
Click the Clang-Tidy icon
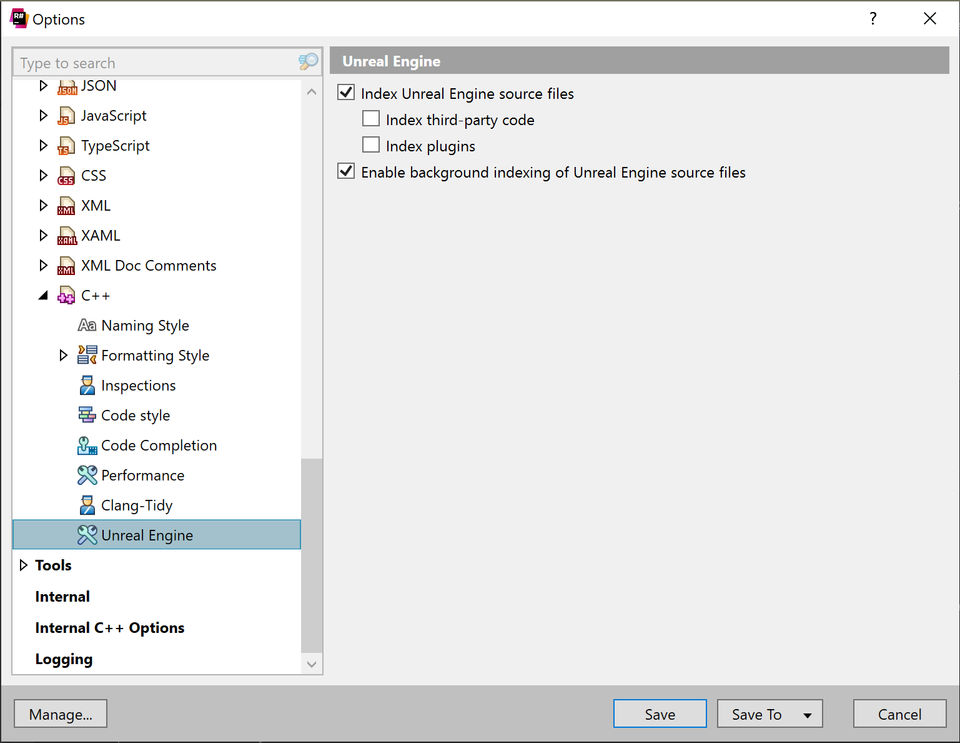click(87, 506)
